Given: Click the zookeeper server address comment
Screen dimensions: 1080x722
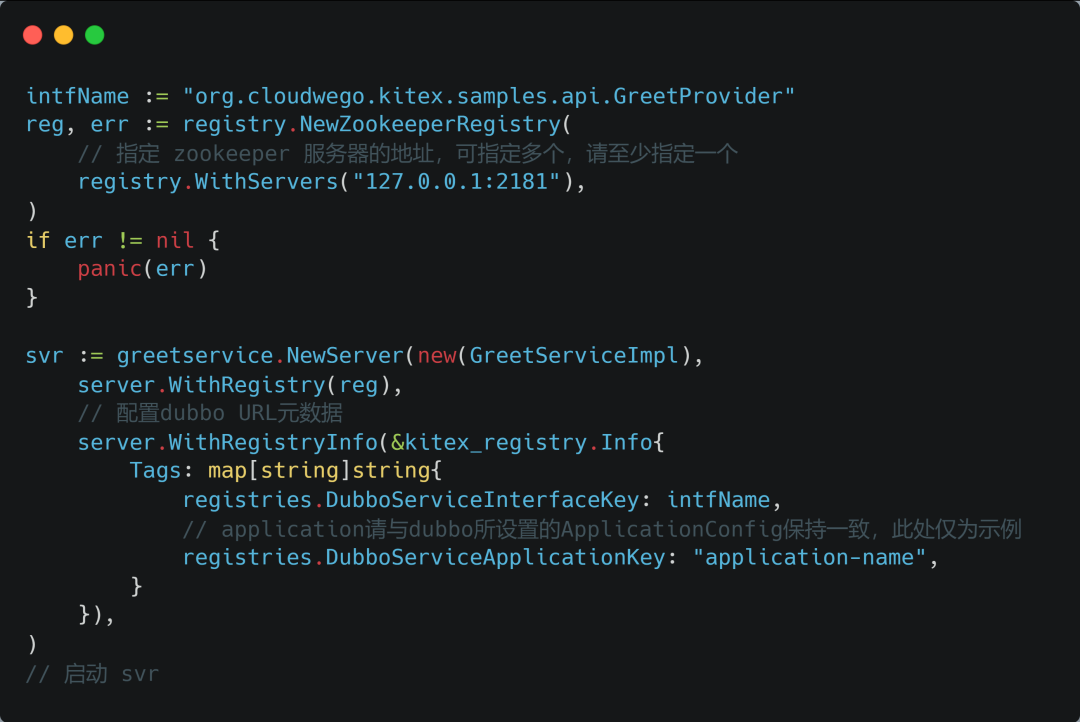Looking at the screenshot, I should coord(407,154).
